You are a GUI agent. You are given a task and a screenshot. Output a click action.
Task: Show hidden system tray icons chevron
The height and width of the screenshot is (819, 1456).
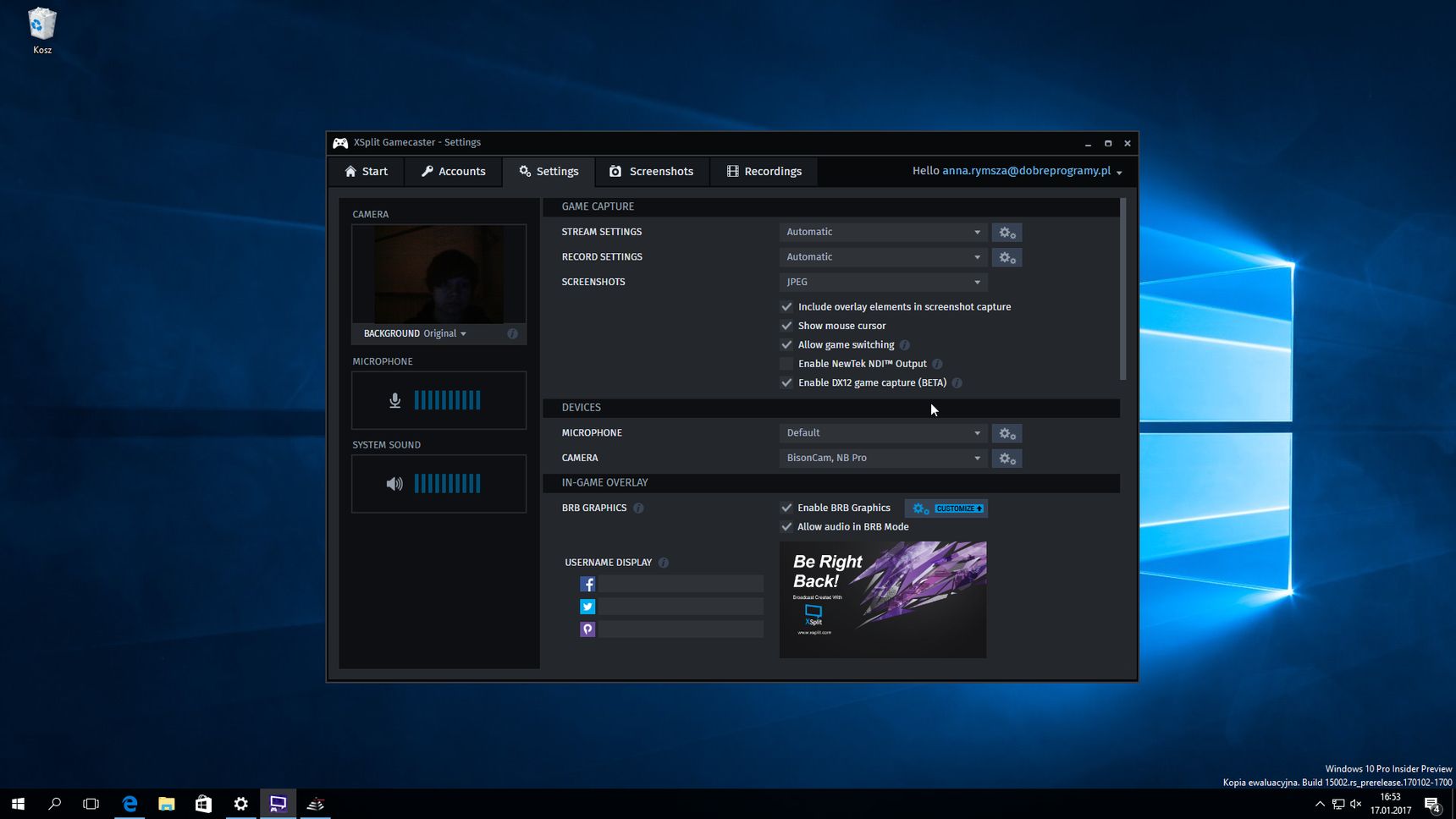(1320, 804)
